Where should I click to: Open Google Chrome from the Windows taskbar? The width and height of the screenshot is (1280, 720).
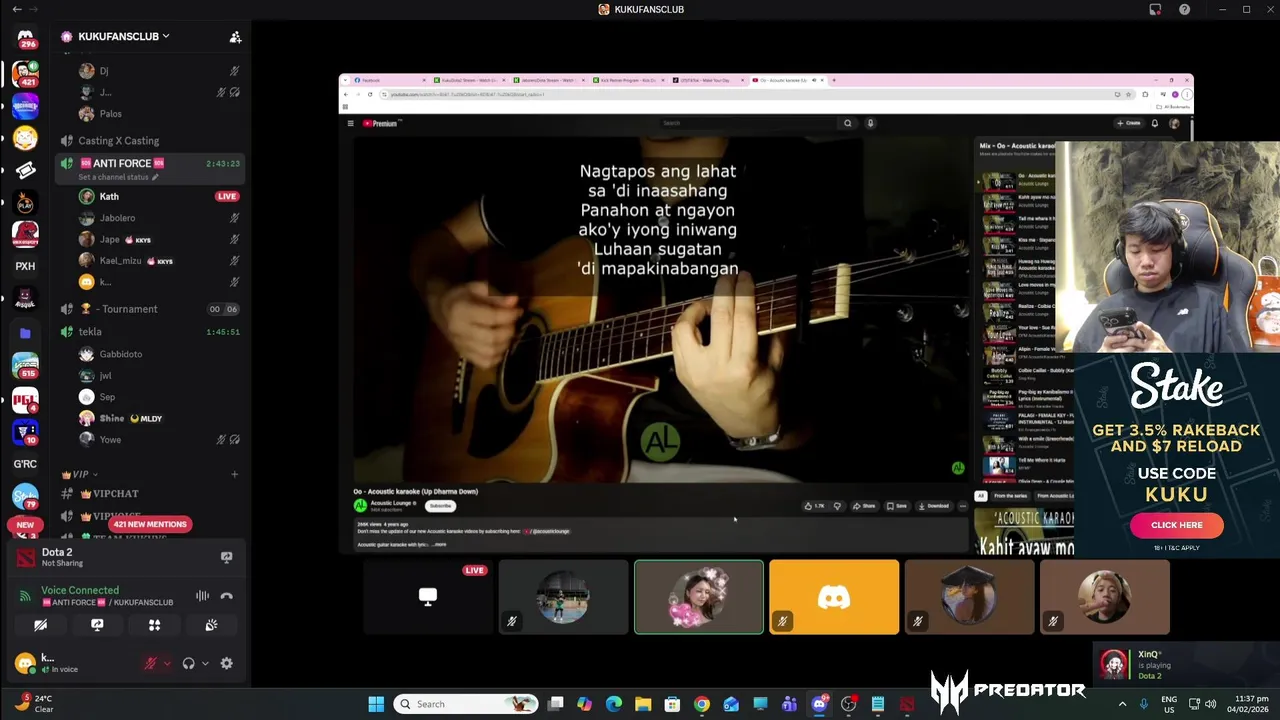[x=702, y=704]
